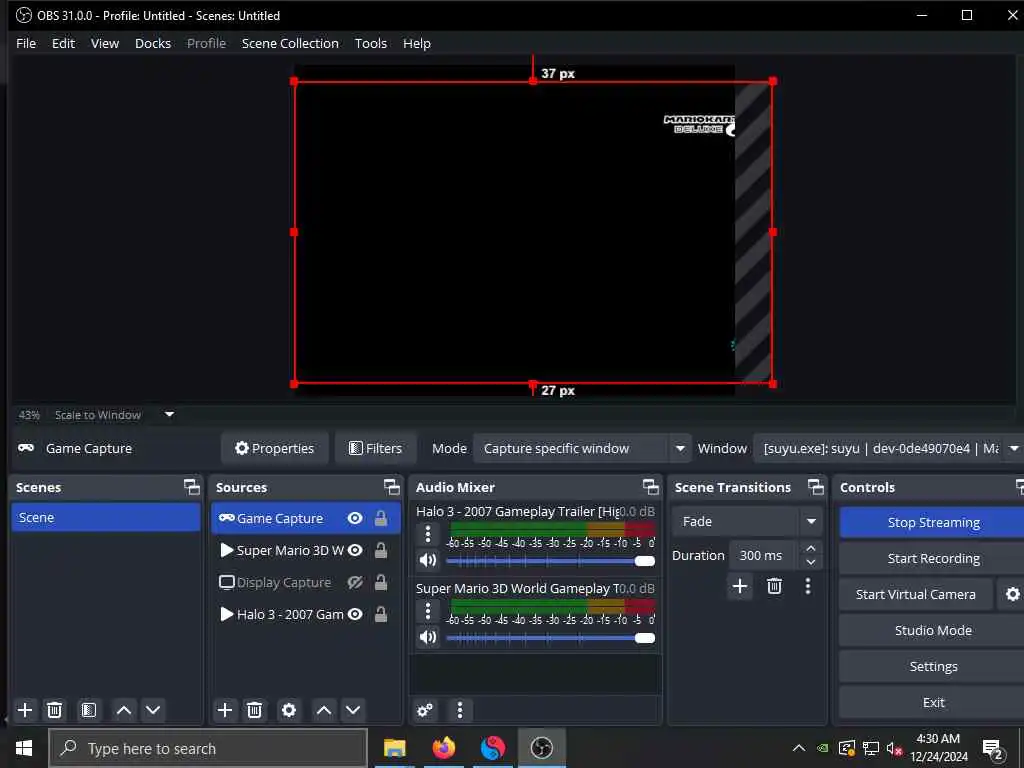The height and width of the screenshot is (768, 1024).
Task: Open Super Mario 3D World audio options dots
Action: [428, 611]
